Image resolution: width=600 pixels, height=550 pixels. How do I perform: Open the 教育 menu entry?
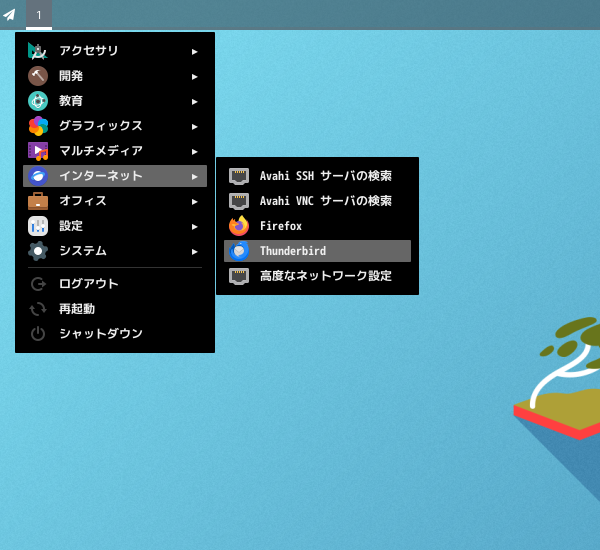tap(115, 101)
